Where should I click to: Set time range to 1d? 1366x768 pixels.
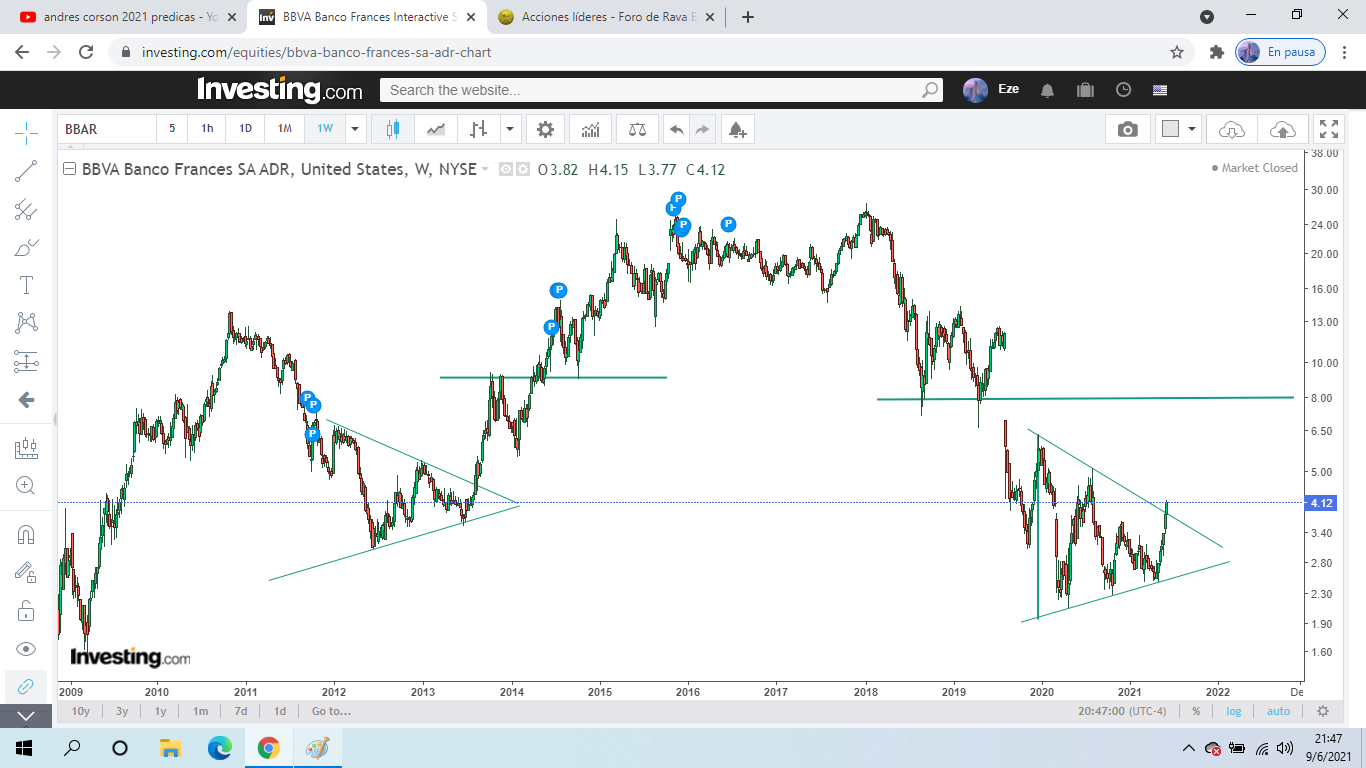point(280,711)
